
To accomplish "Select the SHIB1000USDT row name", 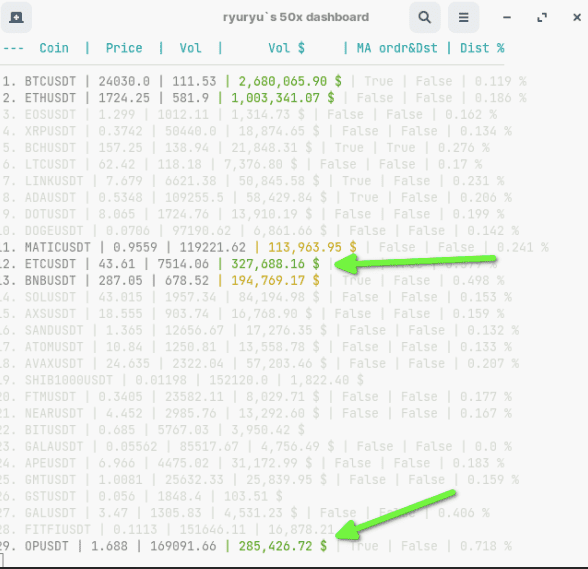I will click(69, 380).
